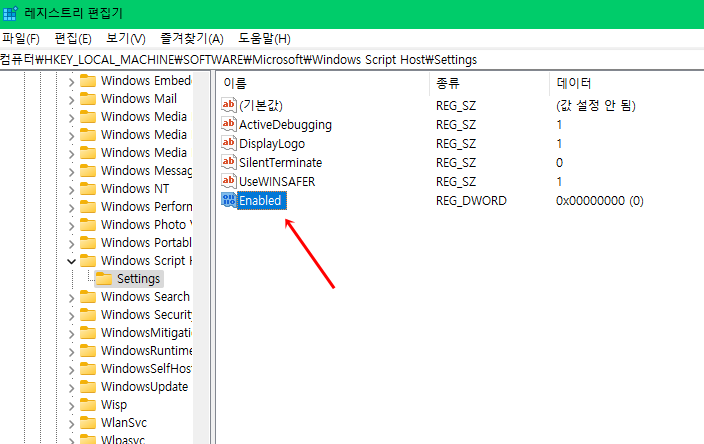Open the 보기(V) menu
This screenshot has height=444, width=704.
pyautogui.click(x=126, y=39)
